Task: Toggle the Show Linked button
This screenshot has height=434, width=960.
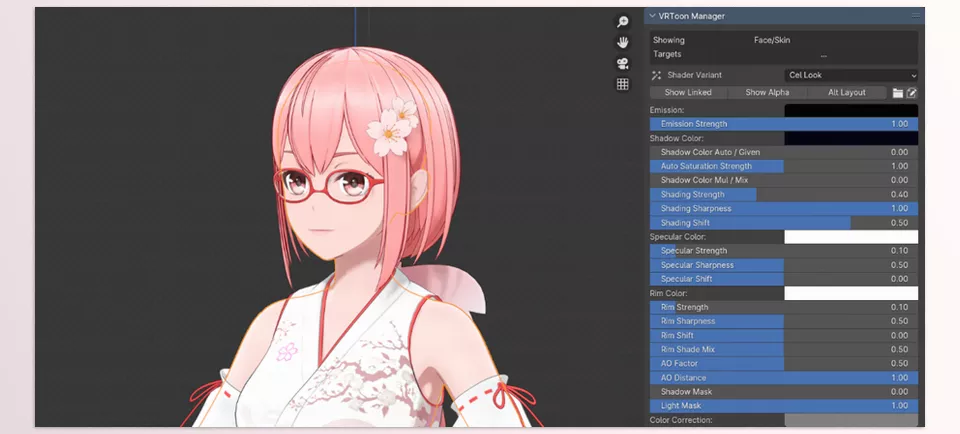Action: pyautogui.click(x=688, y=92)
